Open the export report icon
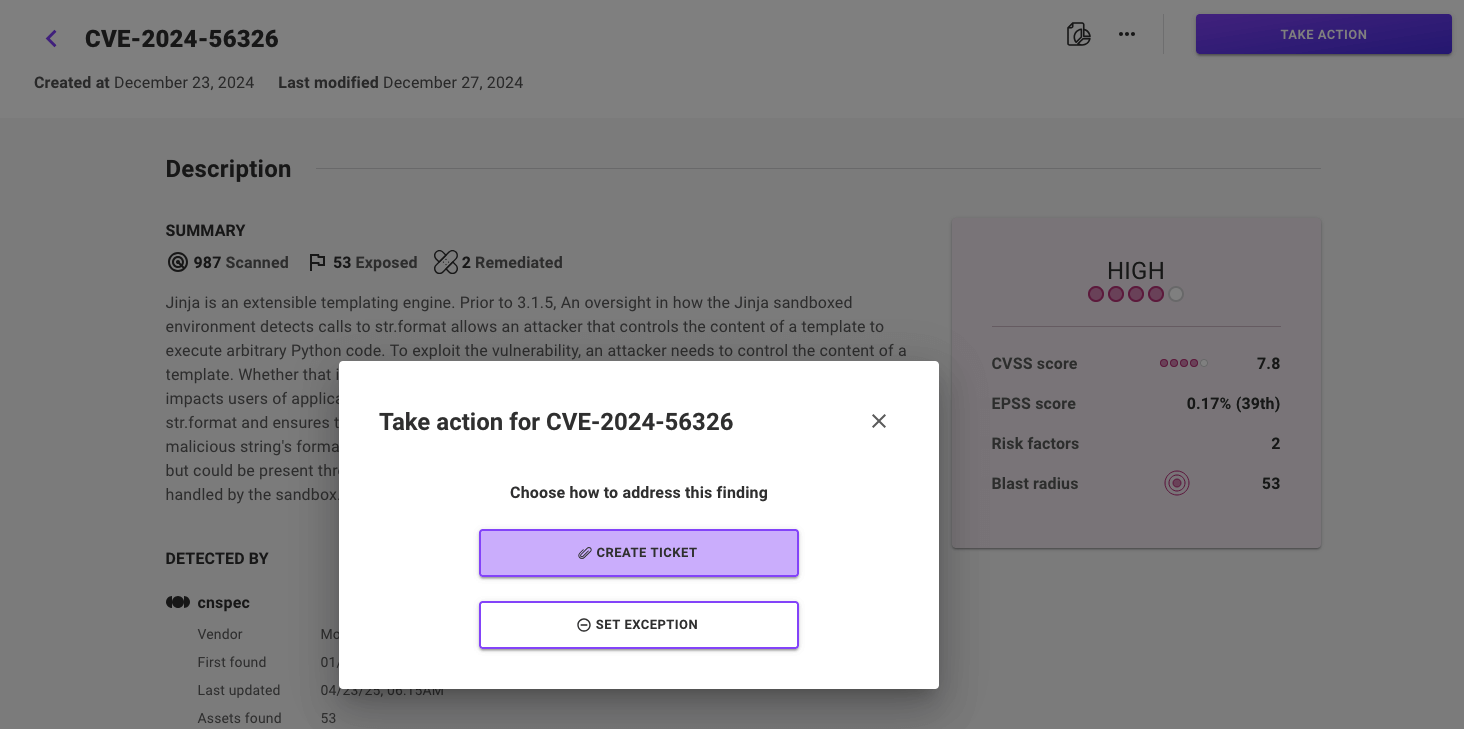This screenshot has height=729, width=1464. click(1079, 33)
